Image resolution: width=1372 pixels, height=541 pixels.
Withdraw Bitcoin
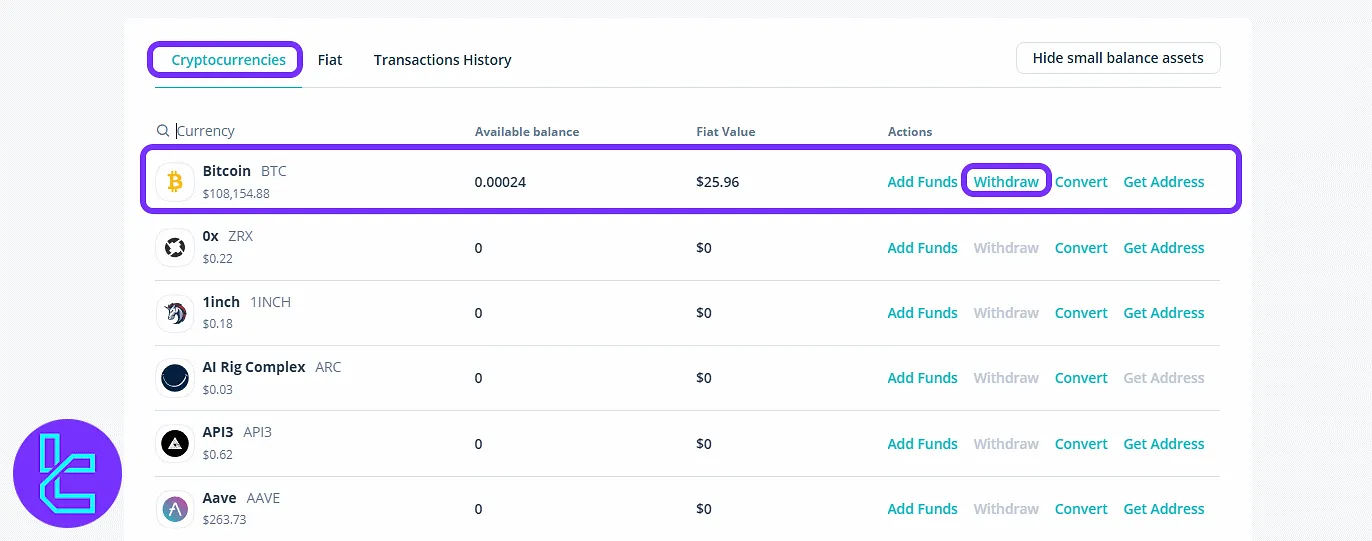[1006, 182]
